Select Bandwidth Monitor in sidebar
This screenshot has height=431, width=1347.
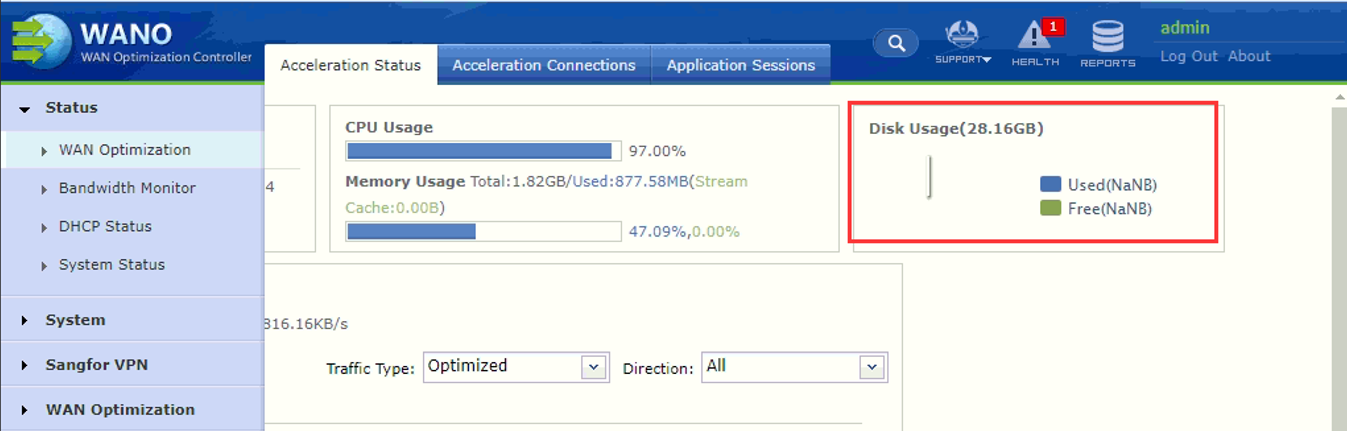pos(127,188)
